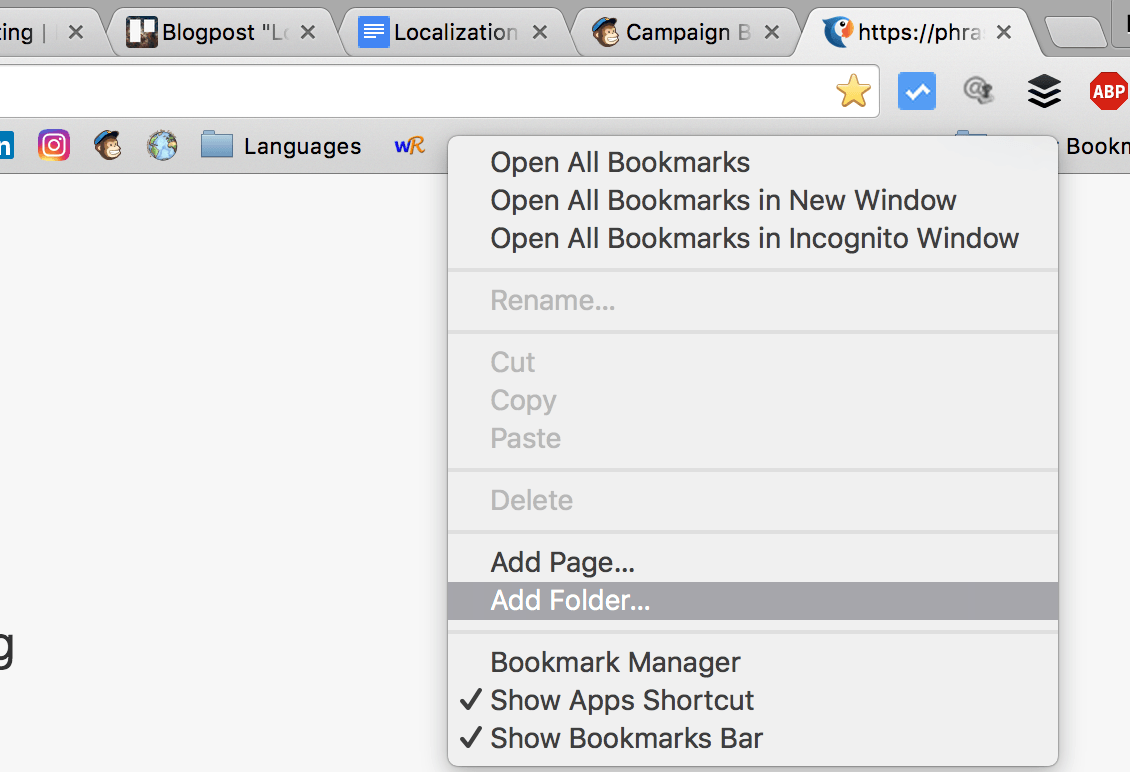Open the wR bookmark

point(410,145)
